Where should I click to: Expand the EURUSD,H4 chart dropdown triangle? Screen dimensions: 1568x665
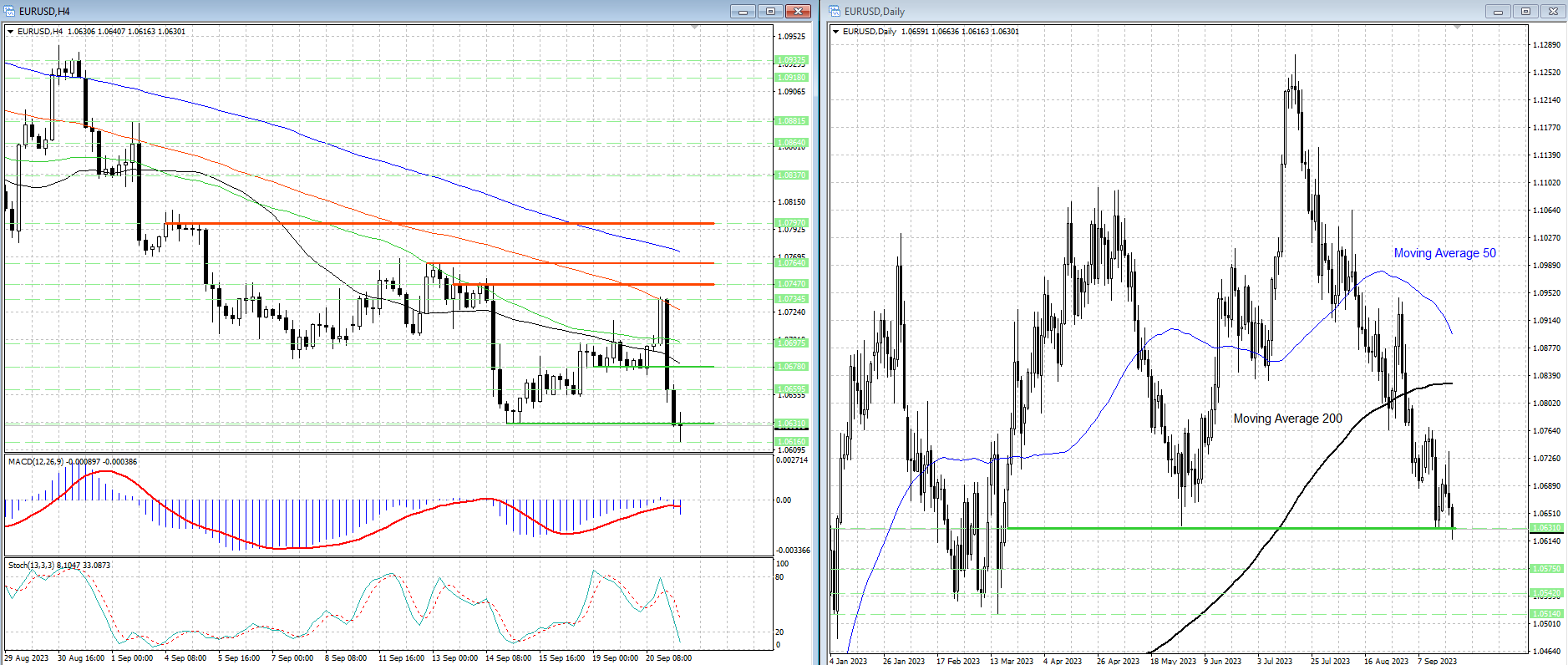click(x=11, y=32)
